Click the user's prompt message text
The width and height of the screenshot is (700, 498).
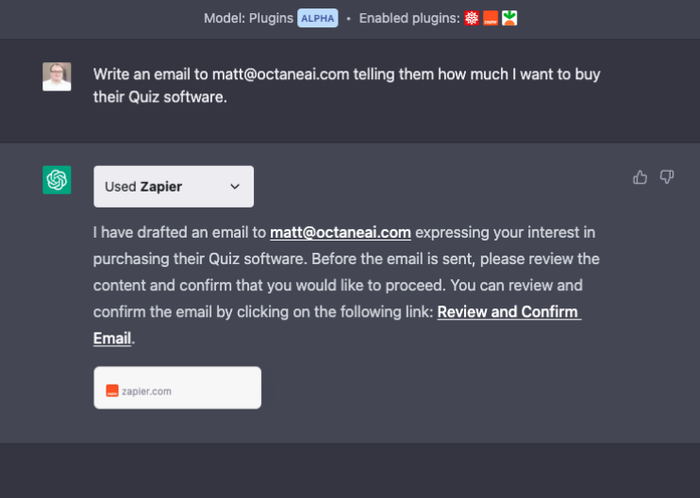coord(346,85)
